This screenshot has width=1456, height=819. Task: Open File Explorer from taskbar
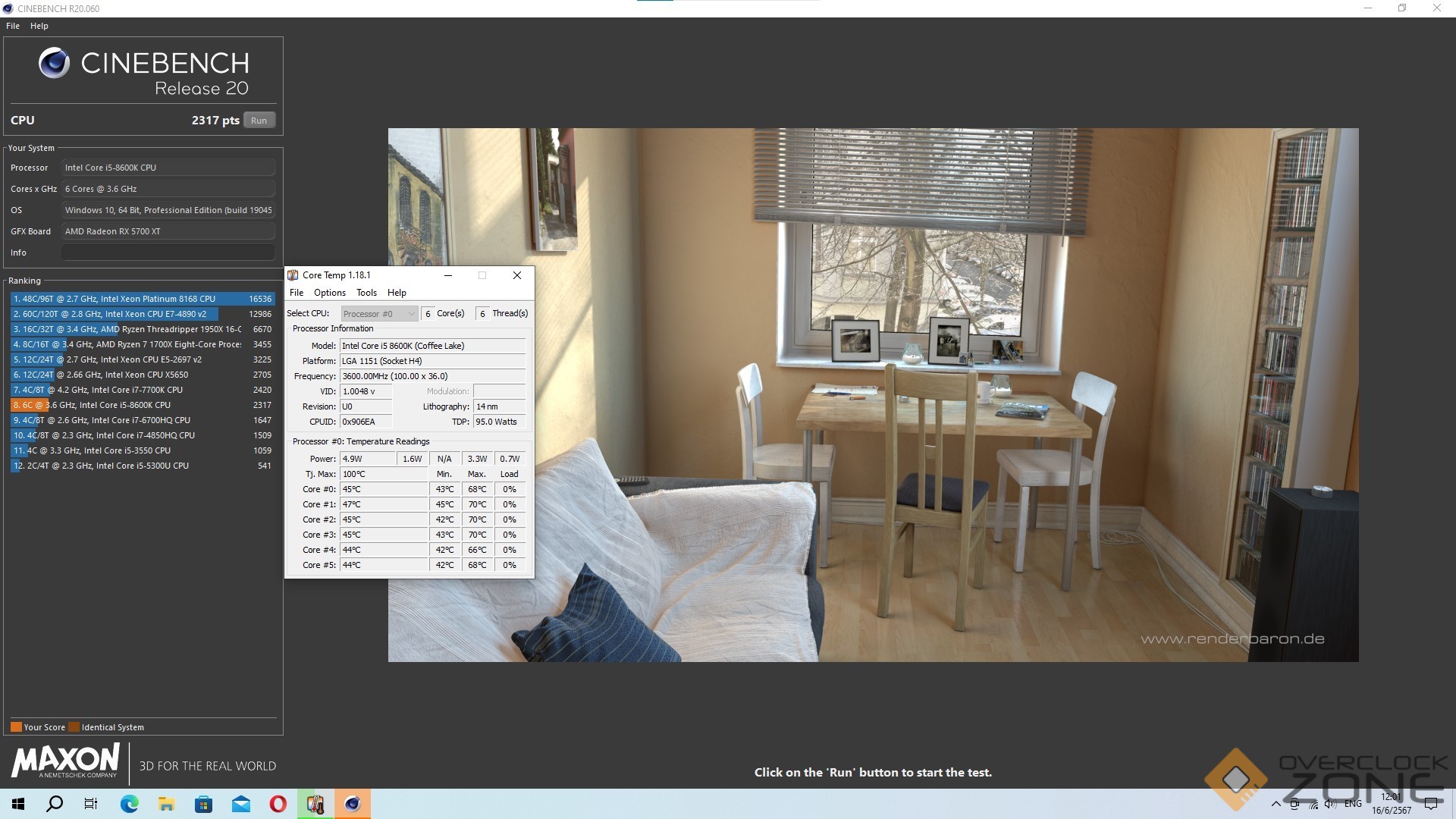pos(166,804)
